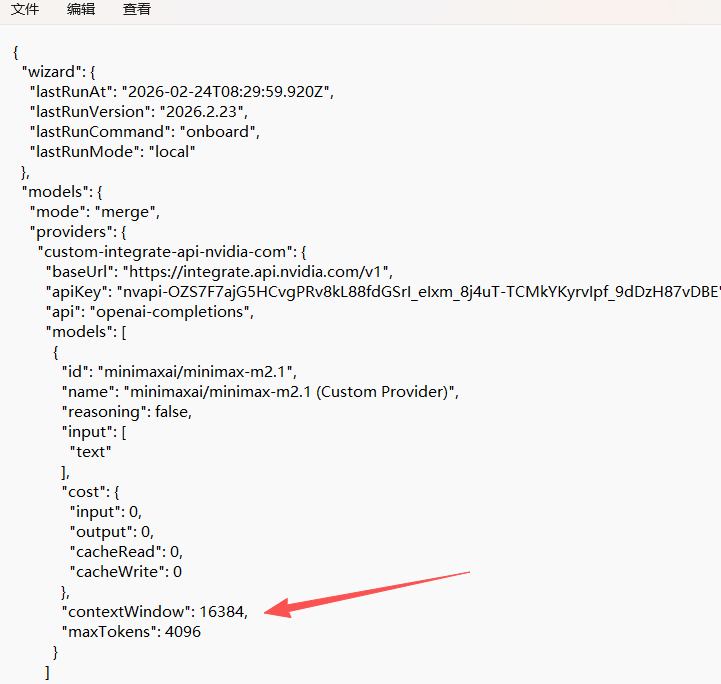Click the "custom-integrate-api-nvidia-com" key line
This screenshot has height=684, width=721.
(172, 252)
